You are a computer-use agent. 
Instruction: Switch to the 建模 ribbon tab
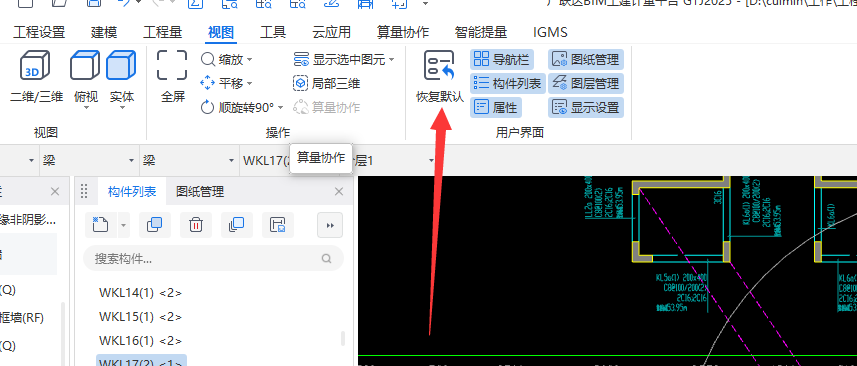tap(104, 32)
